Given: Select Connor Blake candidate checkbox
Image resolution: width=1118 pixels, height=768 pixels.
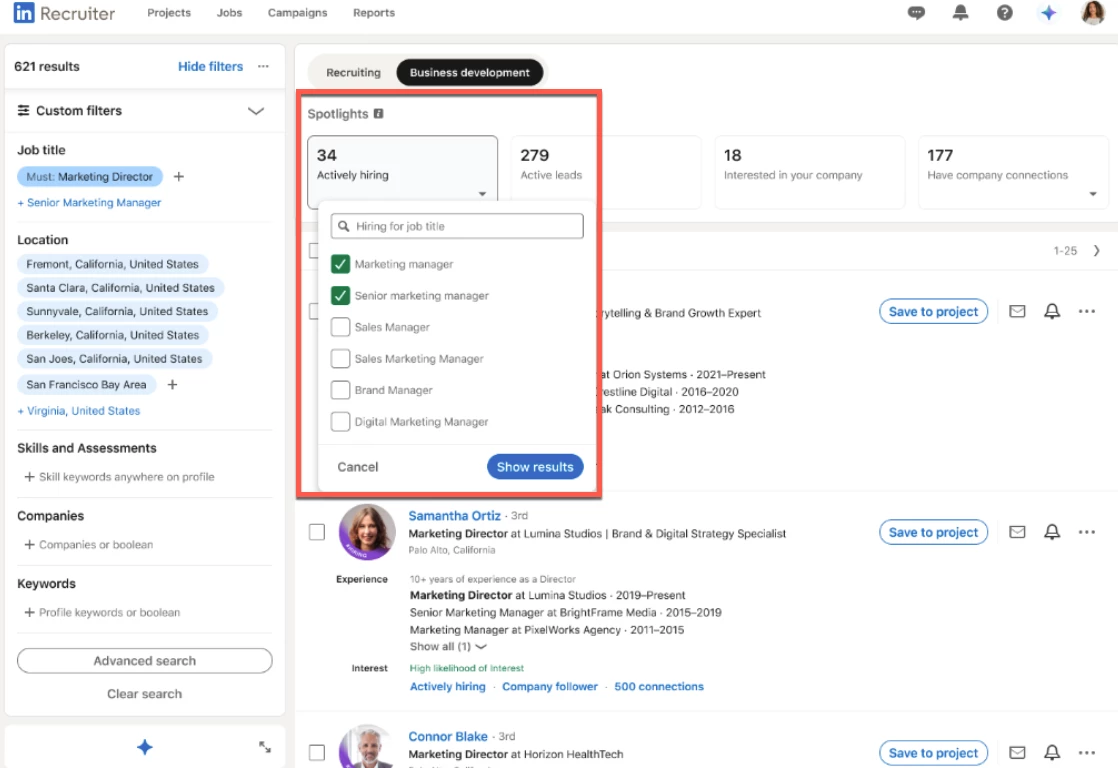Looking at the screenshot, I should click(x=317, y=752).
